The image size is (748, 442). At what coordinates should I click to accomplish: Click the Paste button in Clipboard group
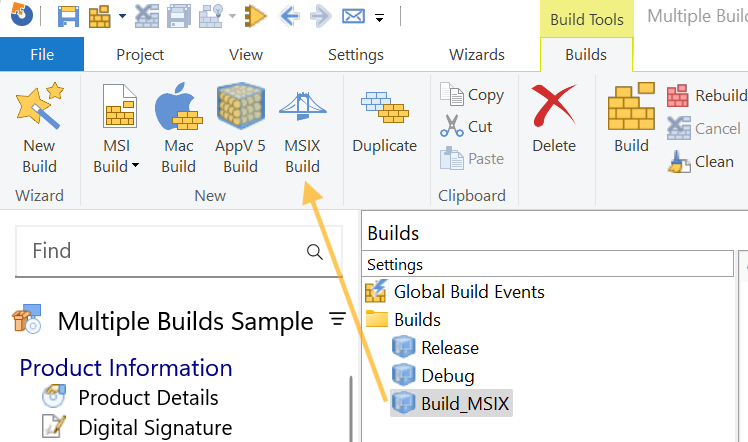tap(472, 158)
